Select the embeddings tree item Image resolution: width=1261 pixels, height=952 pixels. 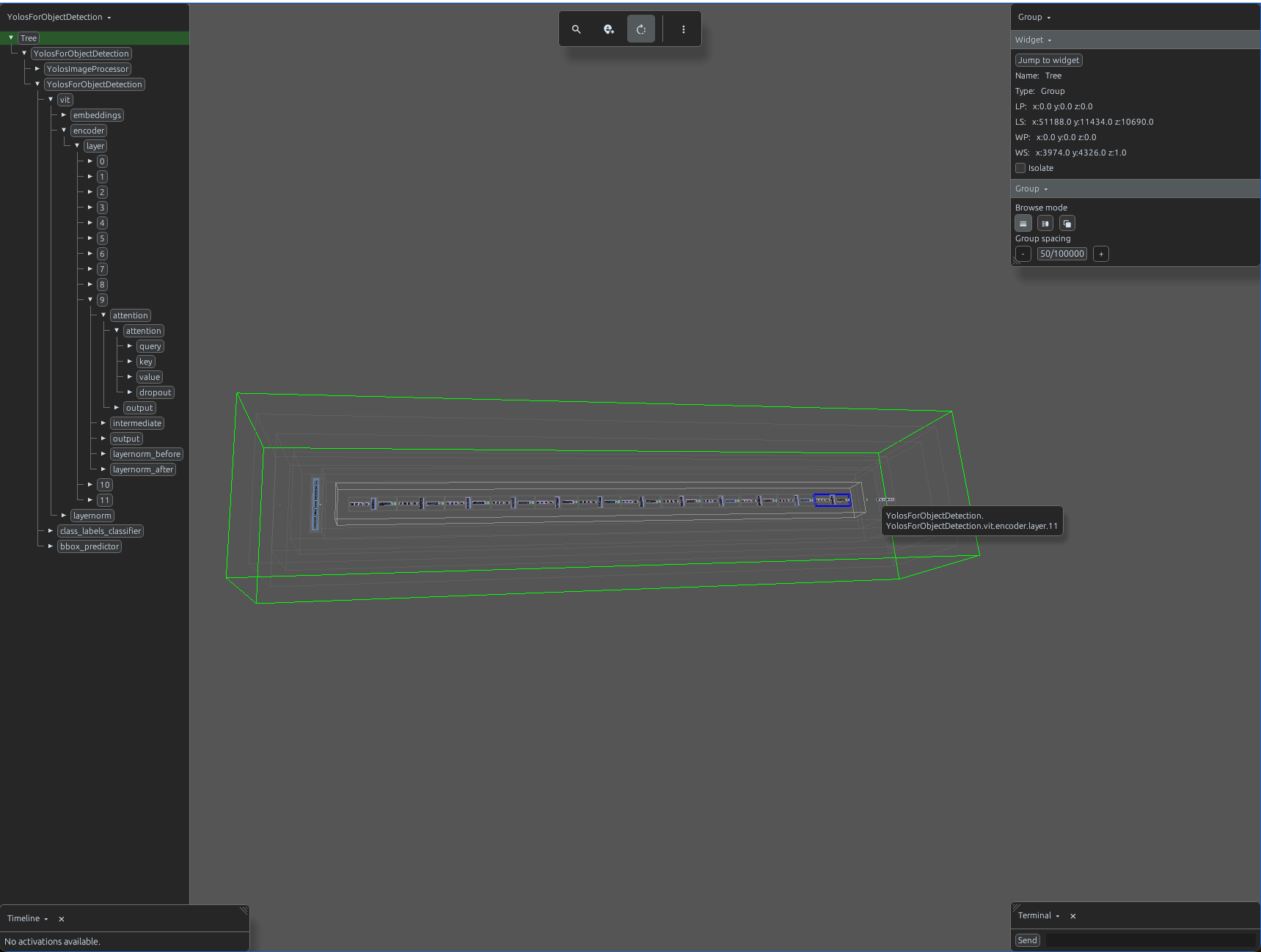pyautogui.click(x=97, y=115)
